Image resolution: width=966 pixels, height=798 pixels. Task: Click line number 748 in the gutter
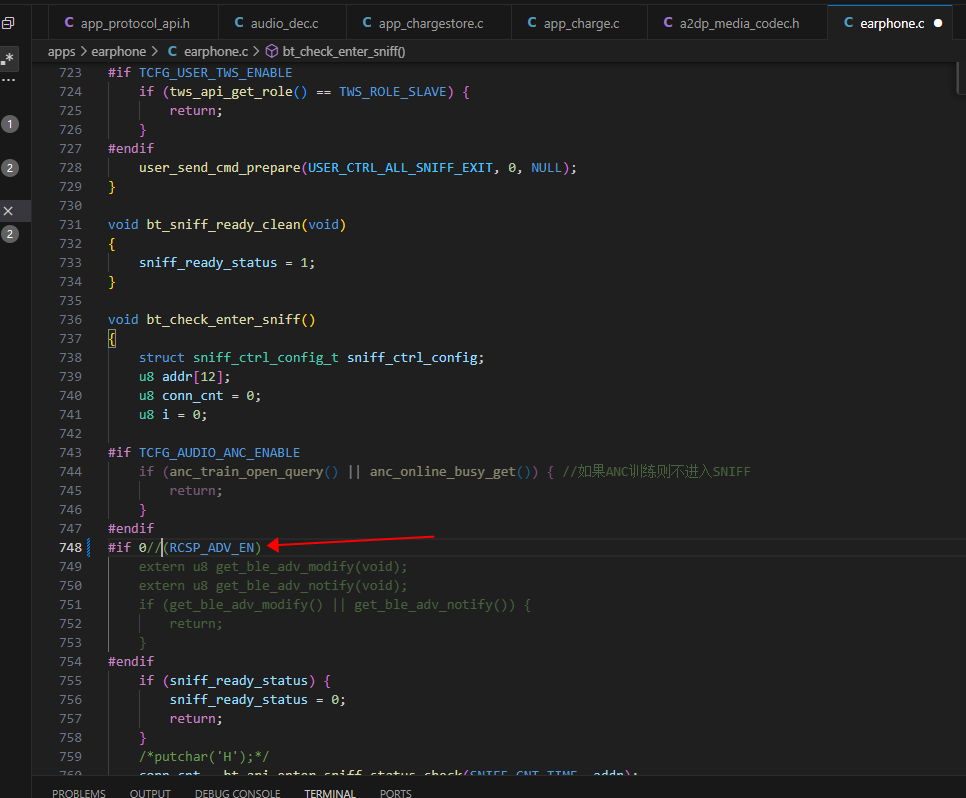pyautogui.click(x=70, y=547)
